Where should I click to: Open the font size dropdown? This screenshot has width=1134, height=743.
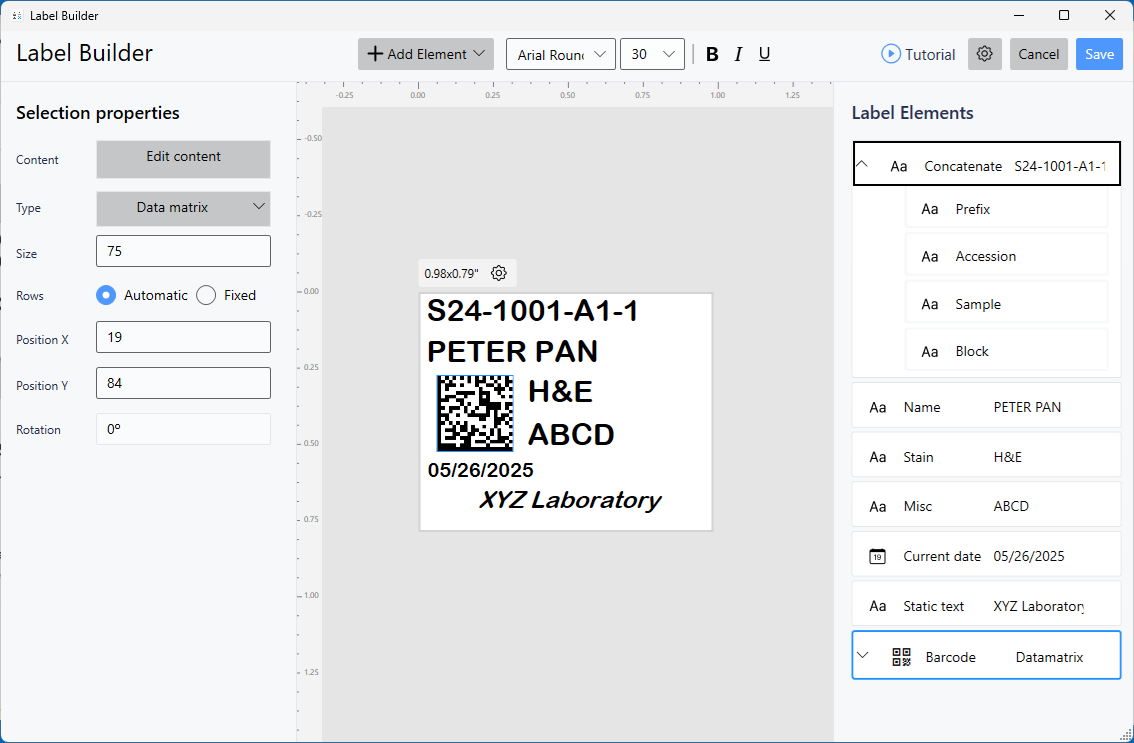pos(652,54)
